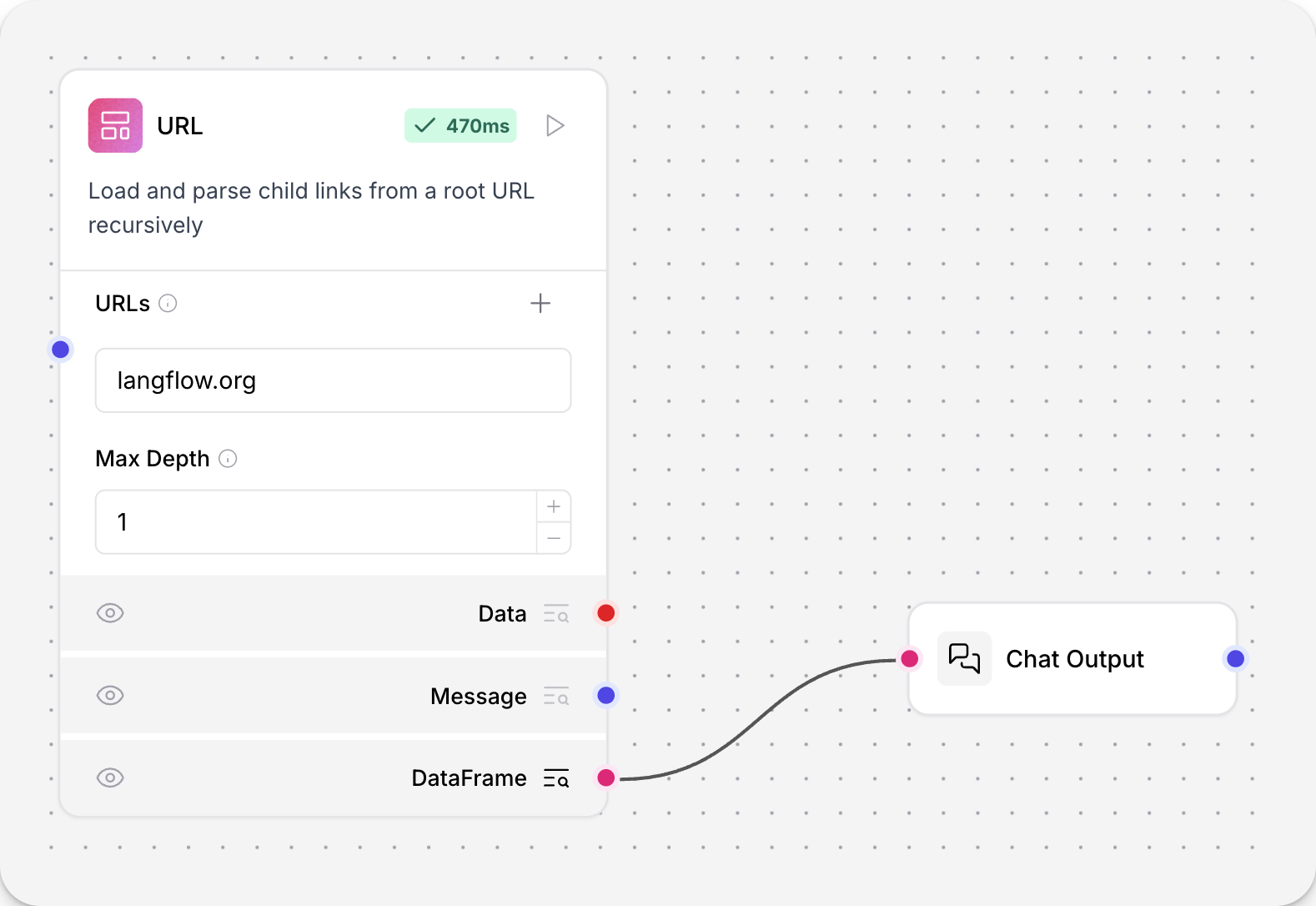Click the blue URLs input handle
Image resolution: width=1316 pixels, height=906 pixels.
click(61, 350)
